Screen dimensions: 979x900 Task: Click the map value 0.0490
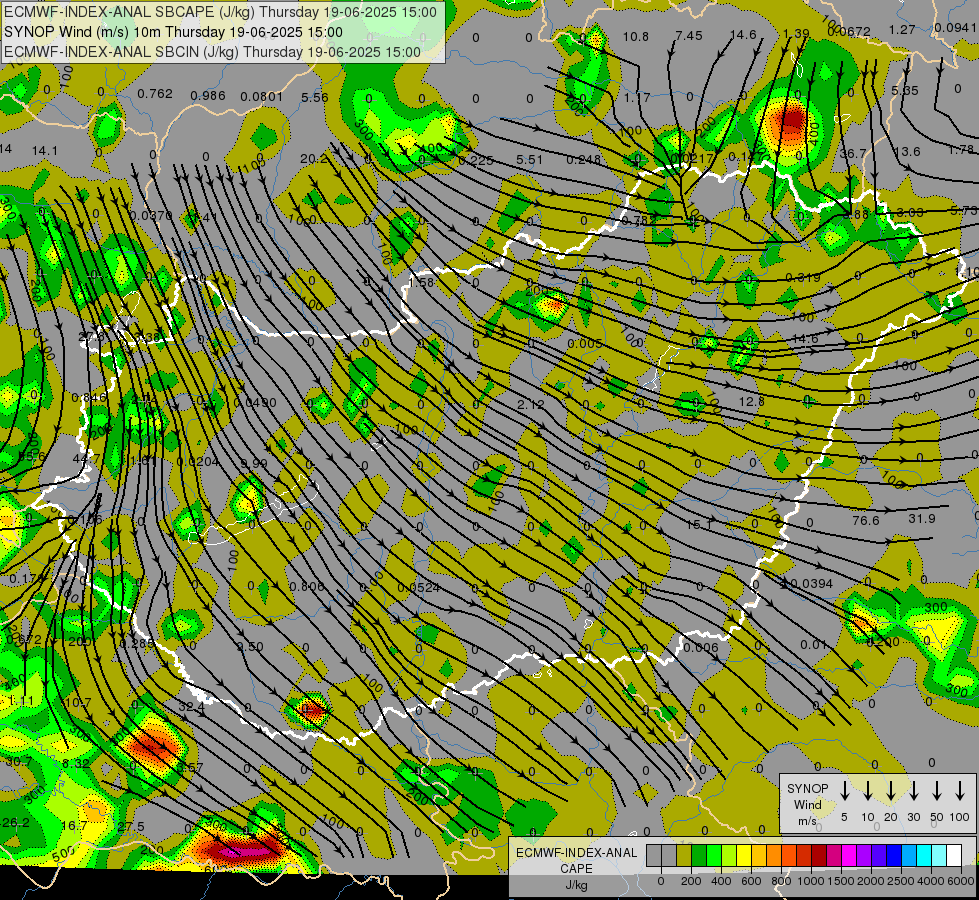[255, 403]
